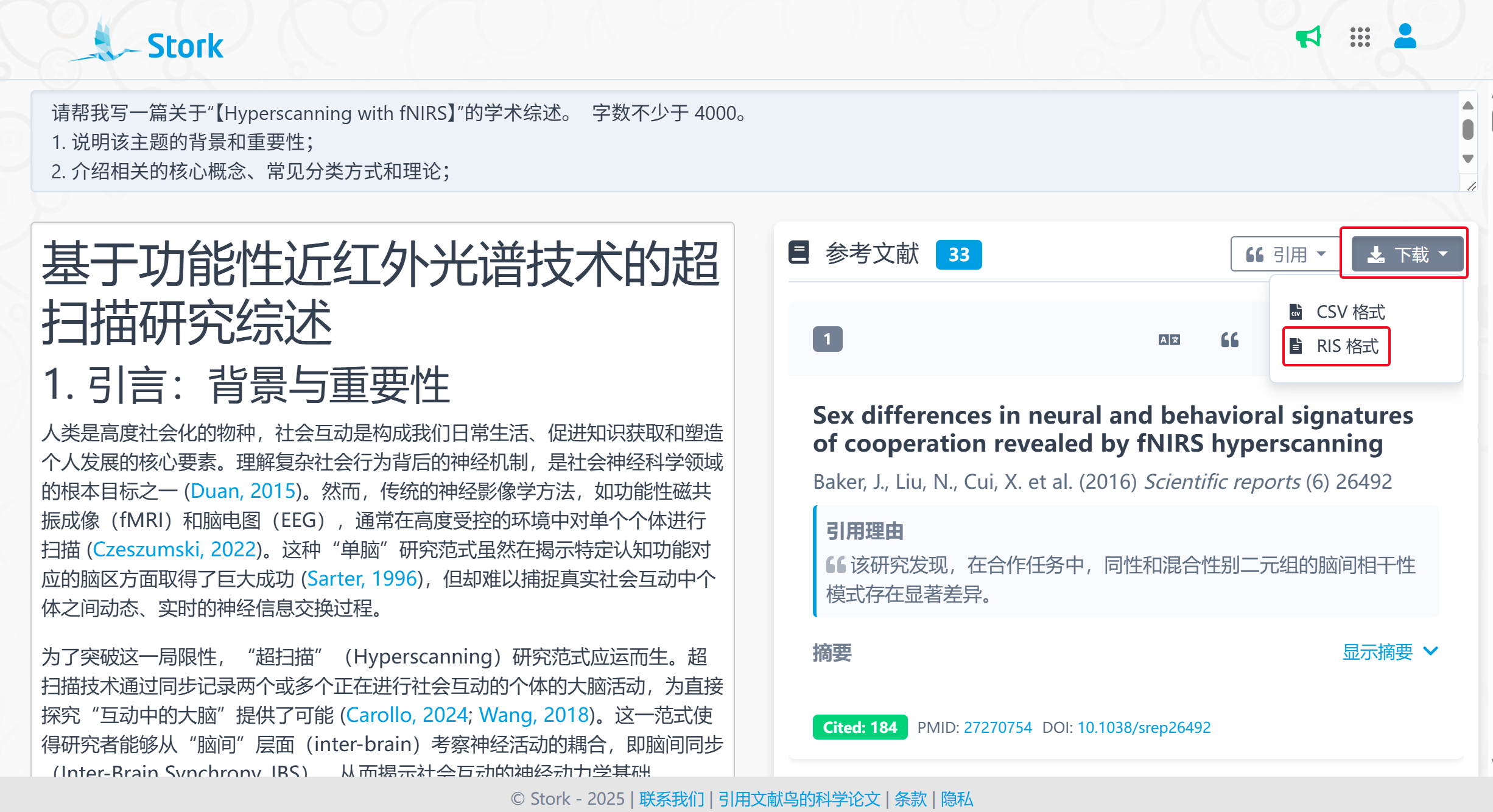1493x812 pixels.
Task: Open the Duan, 2015 citation link
Action: pos(243,491)
